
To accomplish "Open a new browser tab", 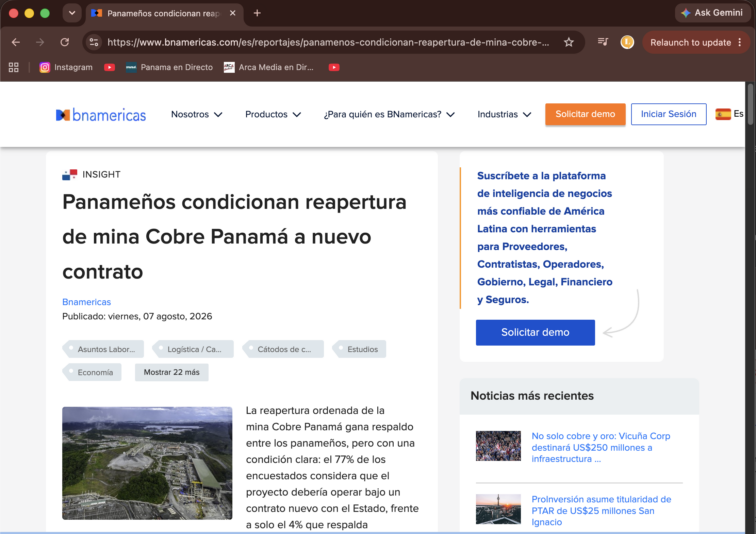I will click(x=257, y=13).
